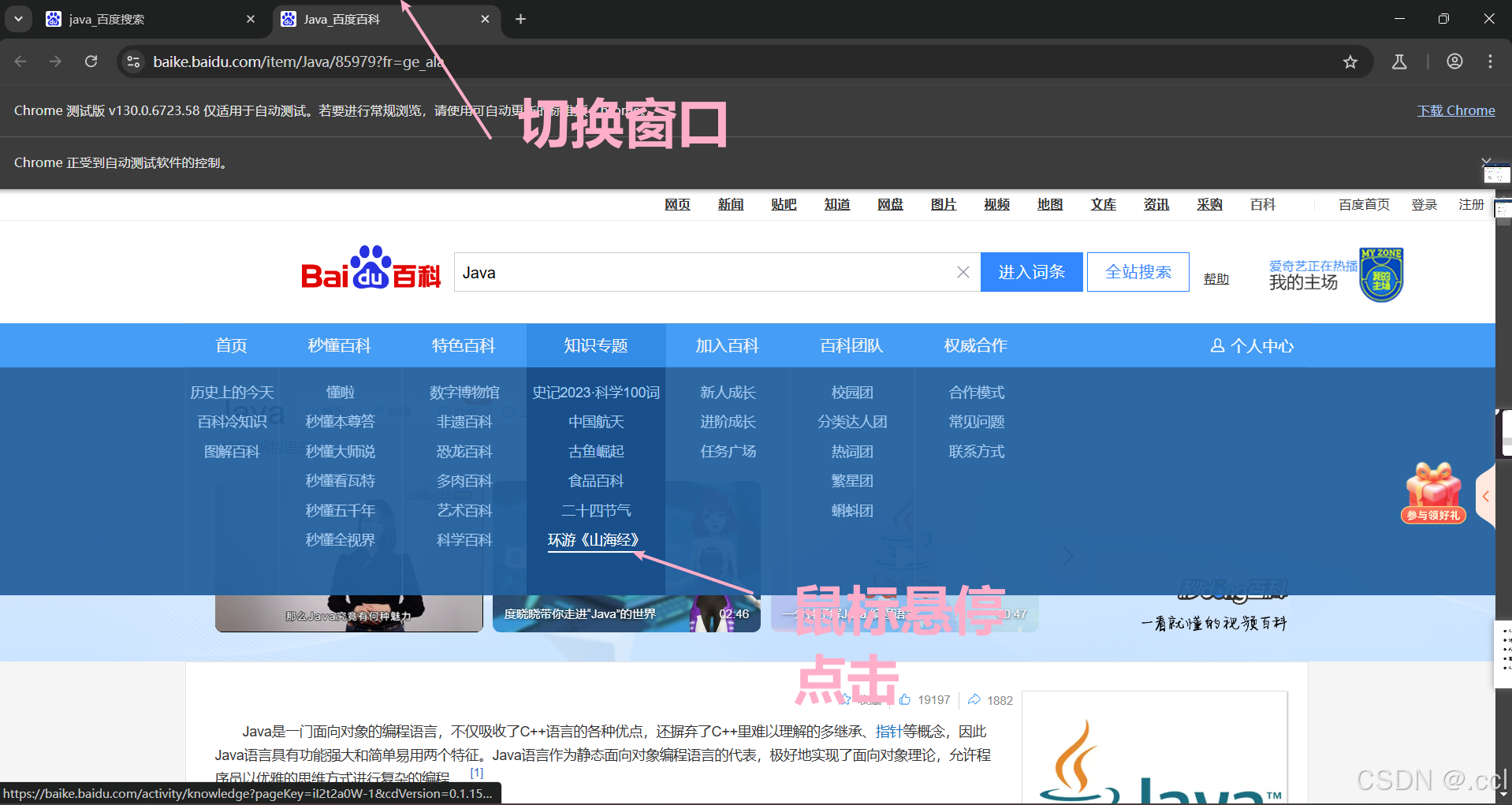Image resolution: width=1512 pixels, height=805 pixels.
Task: Close the Java_百度百科 tab
Action: point(485,19)
